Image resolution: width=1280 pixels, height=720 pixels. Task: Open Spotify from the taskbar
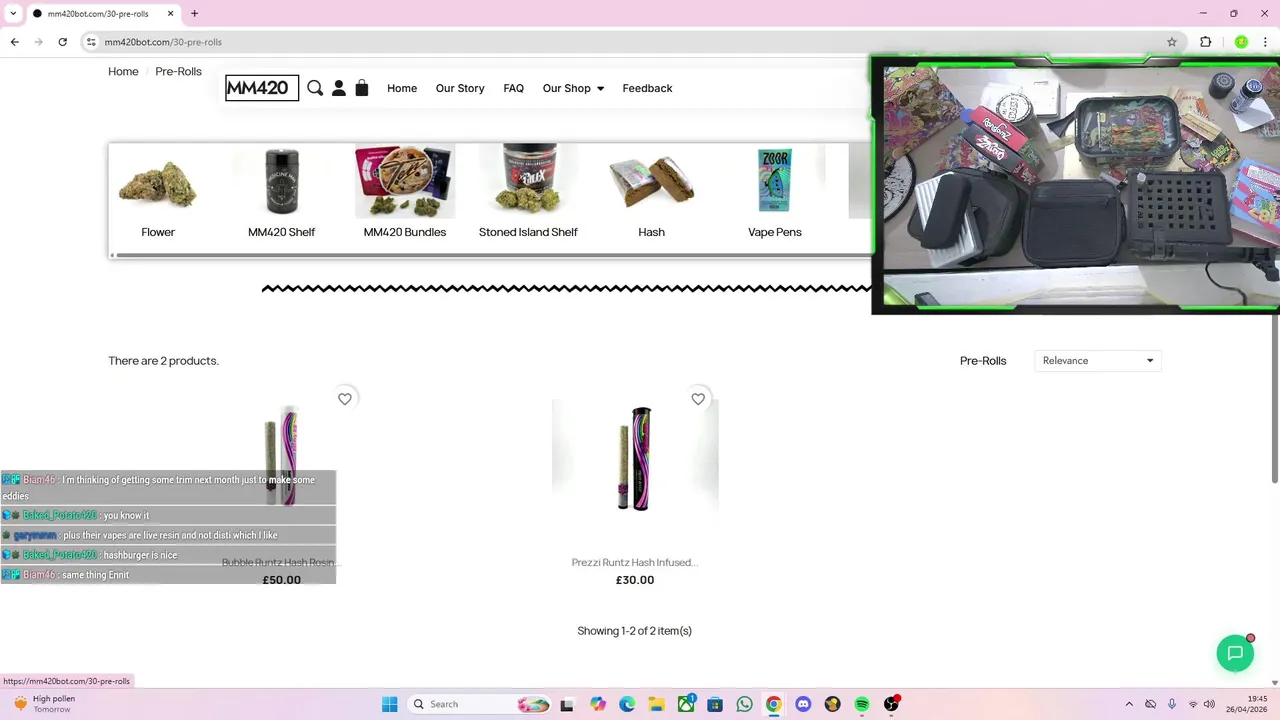[862, 704]
